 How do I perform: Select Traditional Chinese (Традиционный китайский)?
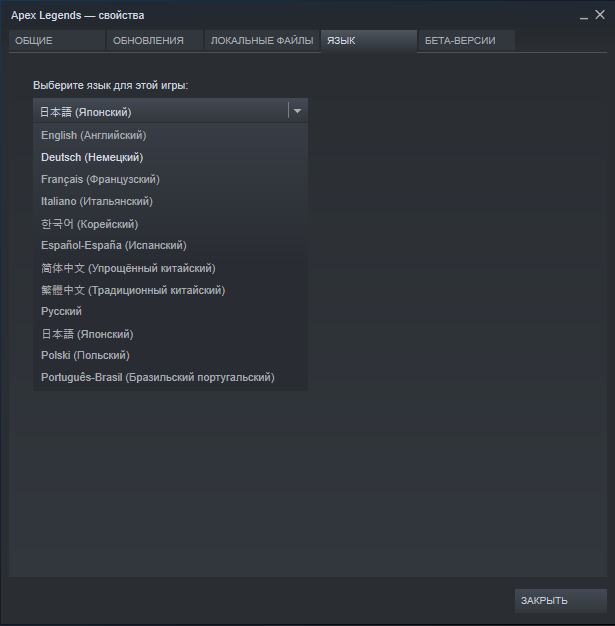pyautogui.click(x=170, y=289)
